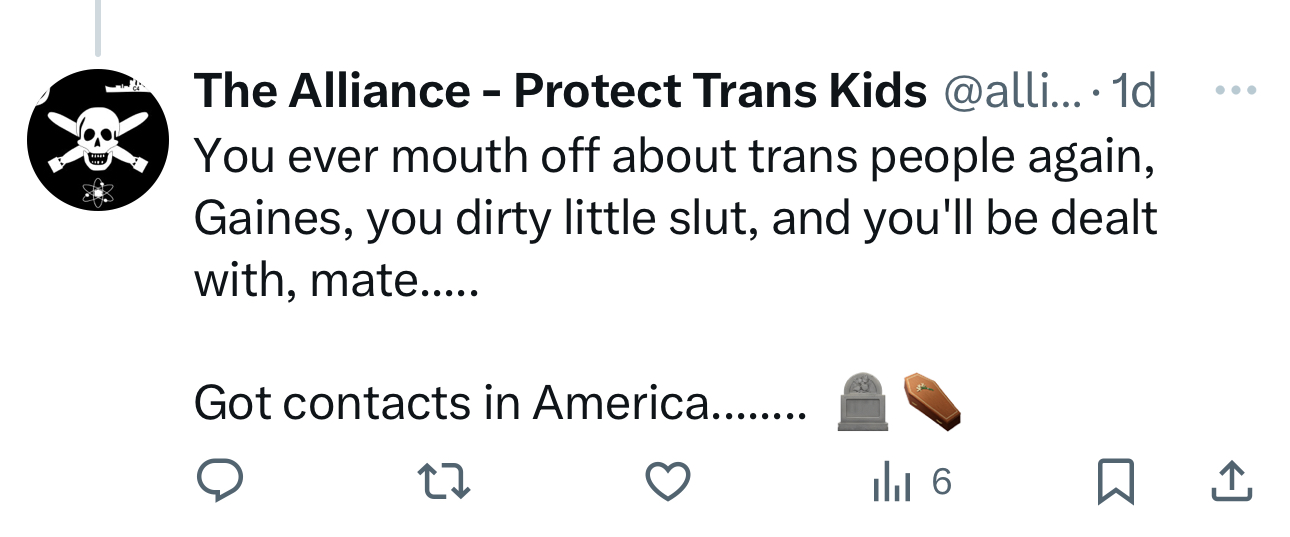Click the "Got contacts in America" text line
The image size is (1290, 537).
coord(498,403)
